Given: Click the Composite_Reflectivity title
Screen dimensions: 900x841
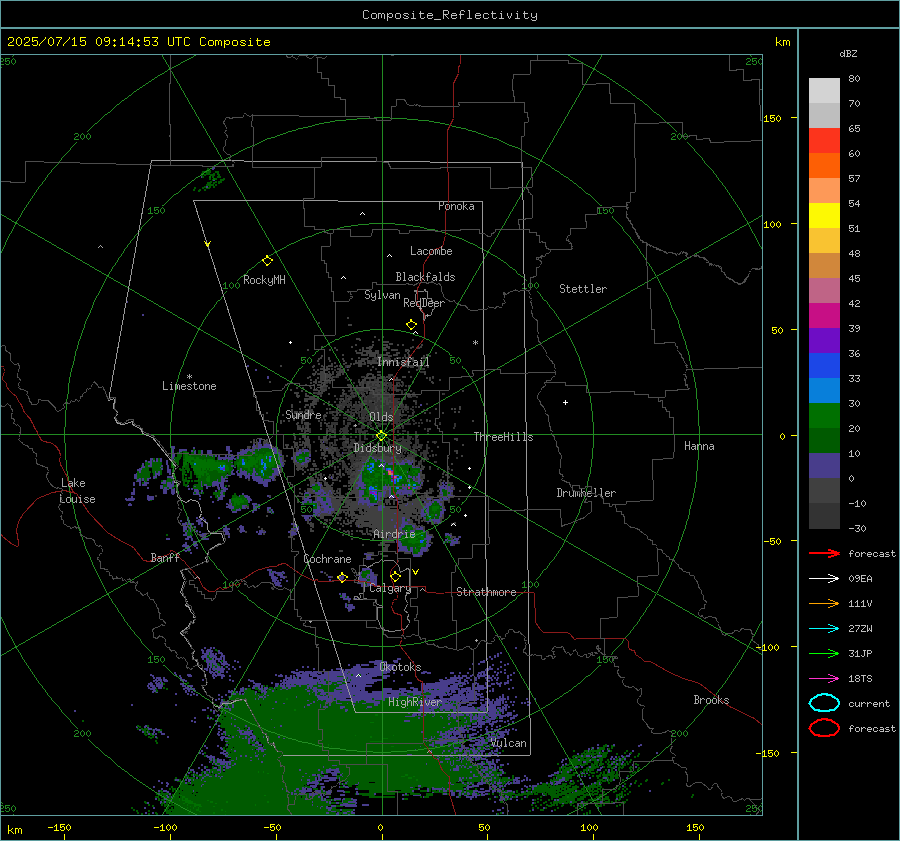Looking at the screenshot, I should (x=449, y=15).
